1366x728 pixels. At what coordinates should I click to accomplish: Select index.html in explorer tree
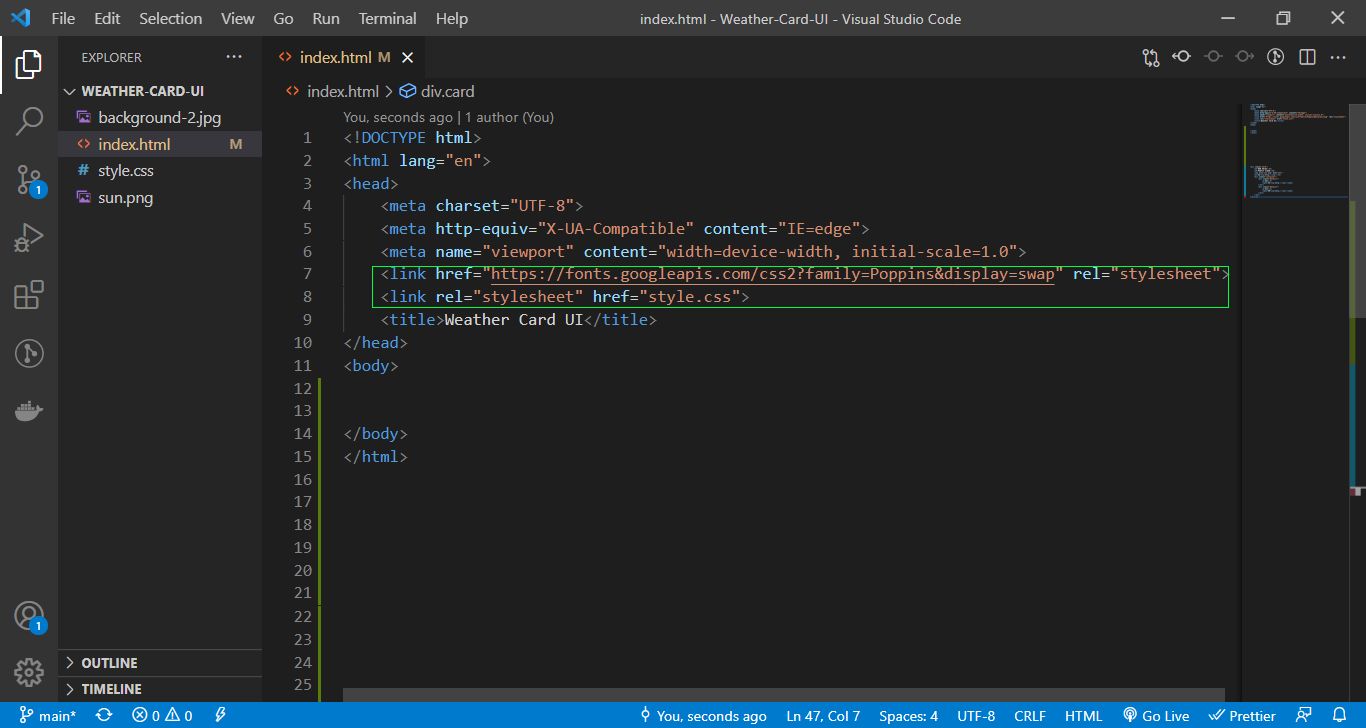[x=160, y=144]
